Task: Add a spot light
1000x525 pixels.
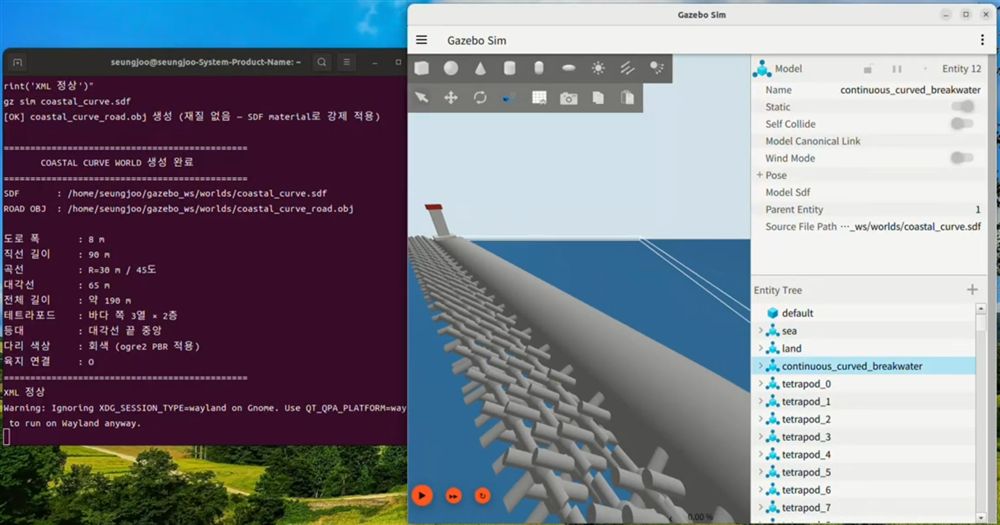Action: point(656,68)
